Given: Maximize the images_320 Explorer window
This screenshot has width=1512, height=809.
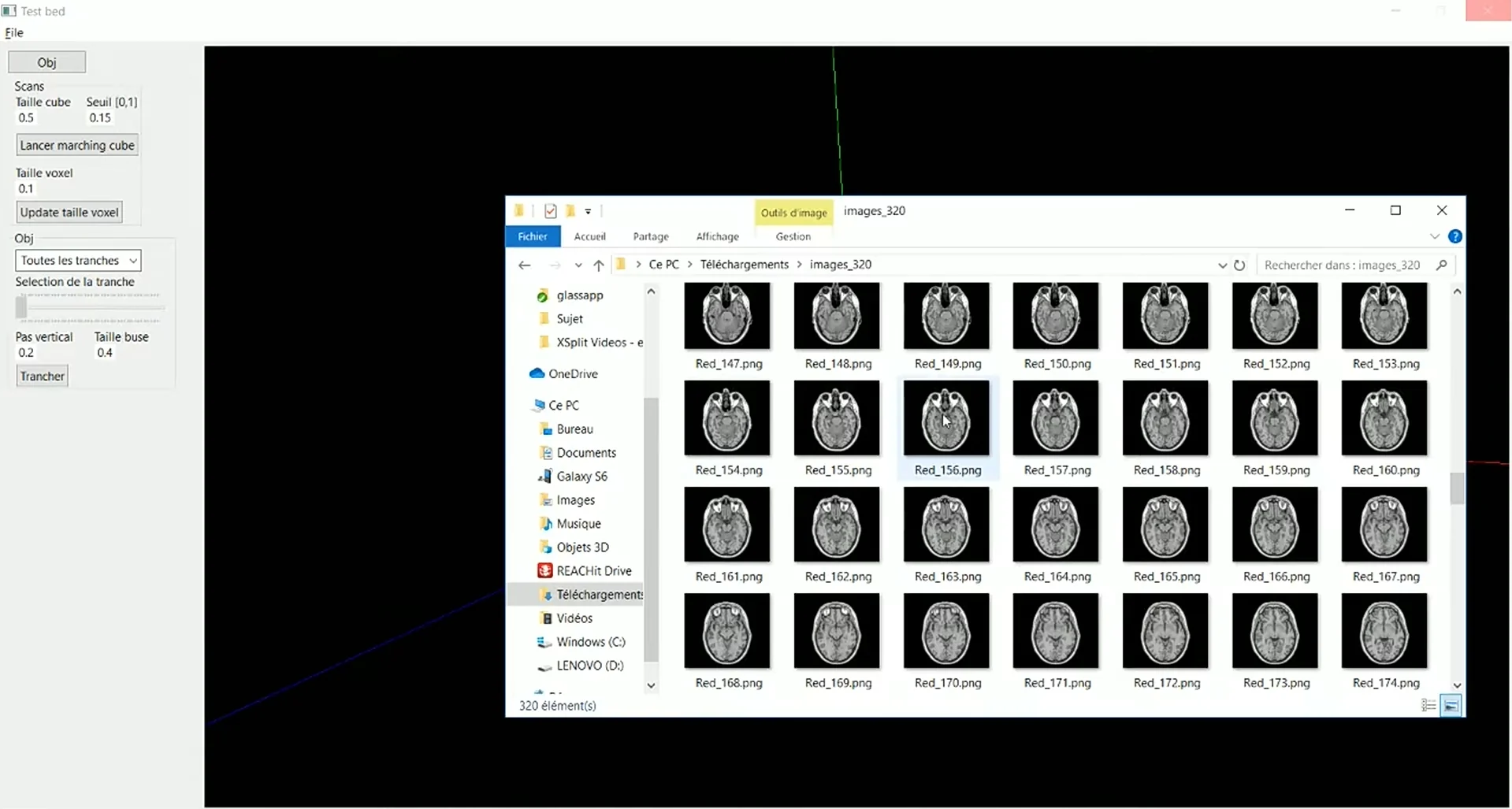Looking at the screenshot, I should point(1395,210).
